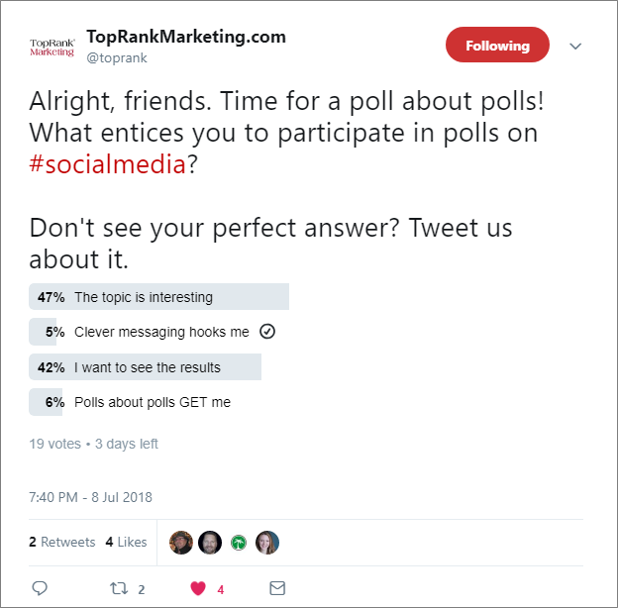The height and width of the screenshot is (608, 618).
Task: Open the TopRank Marketing logo avatar
Action: 52,47
